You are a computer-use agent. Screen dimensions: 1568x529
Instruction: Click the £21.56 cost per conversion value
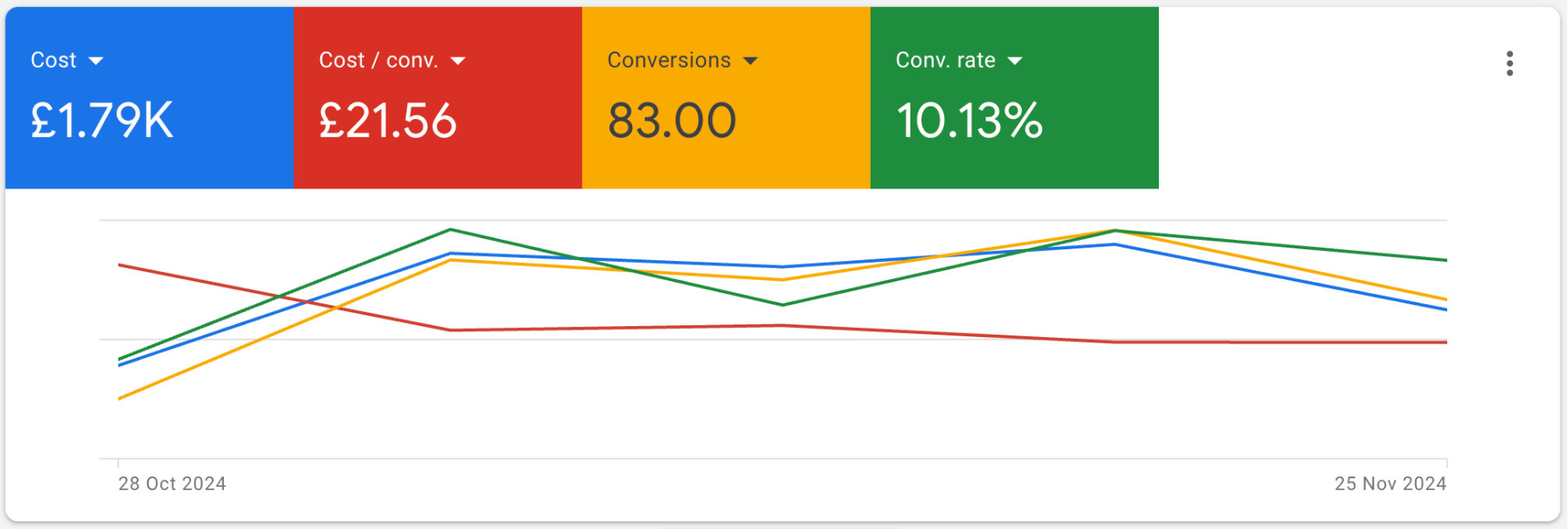(388, 120)
